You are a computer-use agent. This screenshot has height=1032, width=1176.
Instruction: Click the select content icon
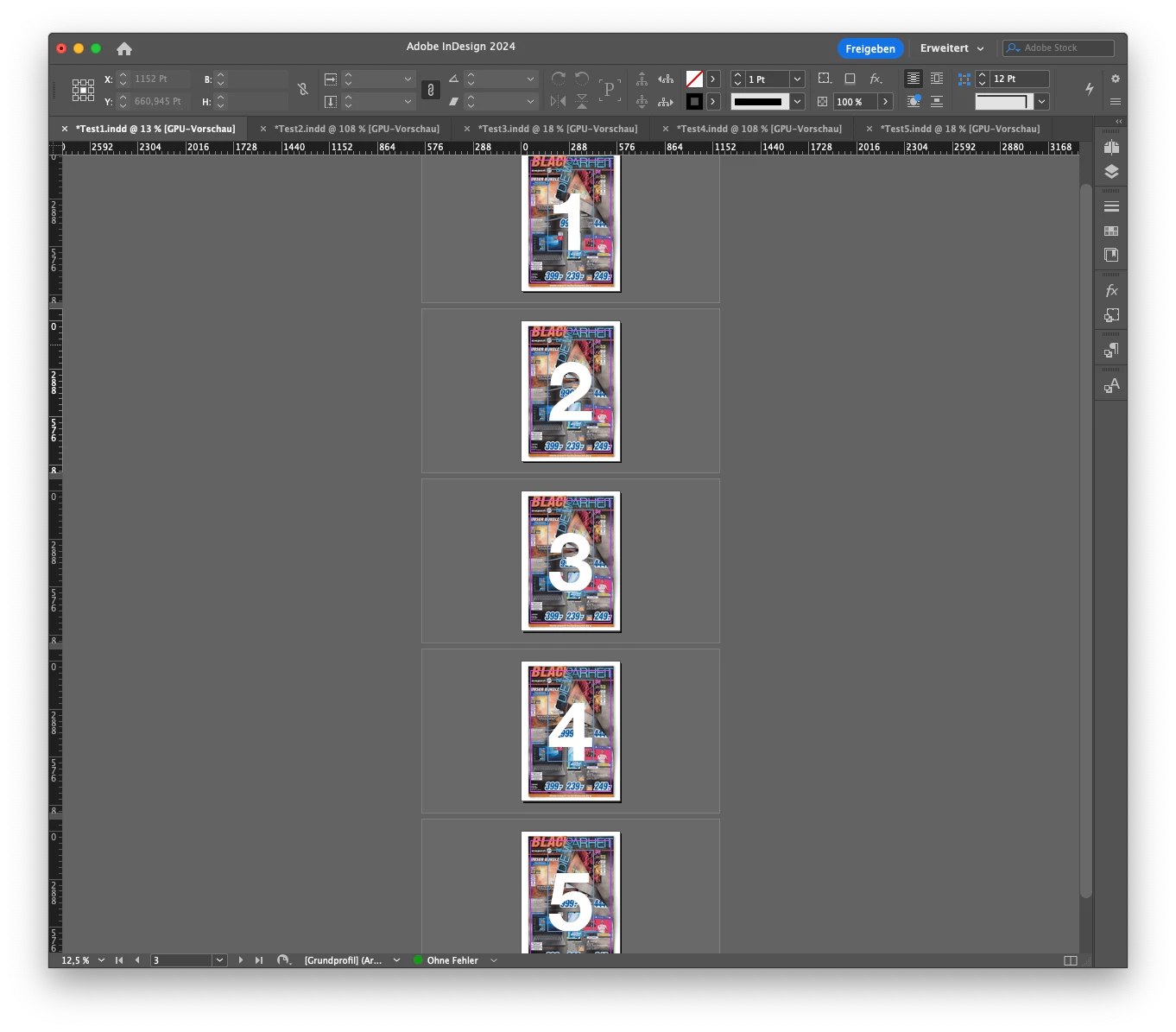pyautogui.click(x=642, y=101)
